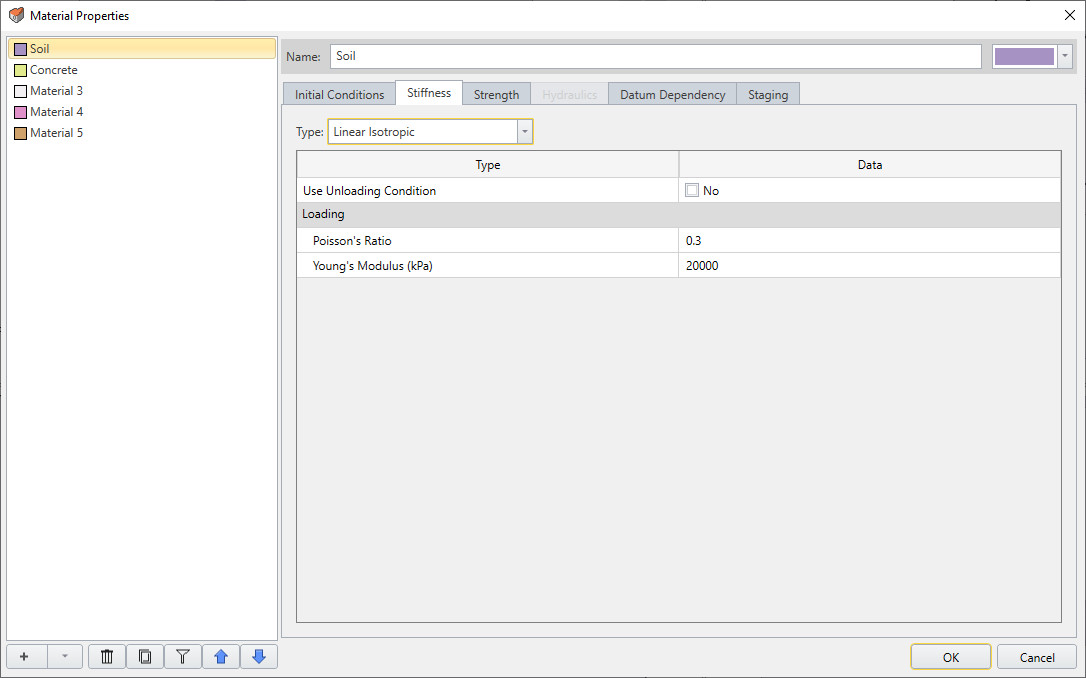Click the material Name text field
This screenshot has height=678, width=1086.
pyautogui.click(x=655, y=56)
